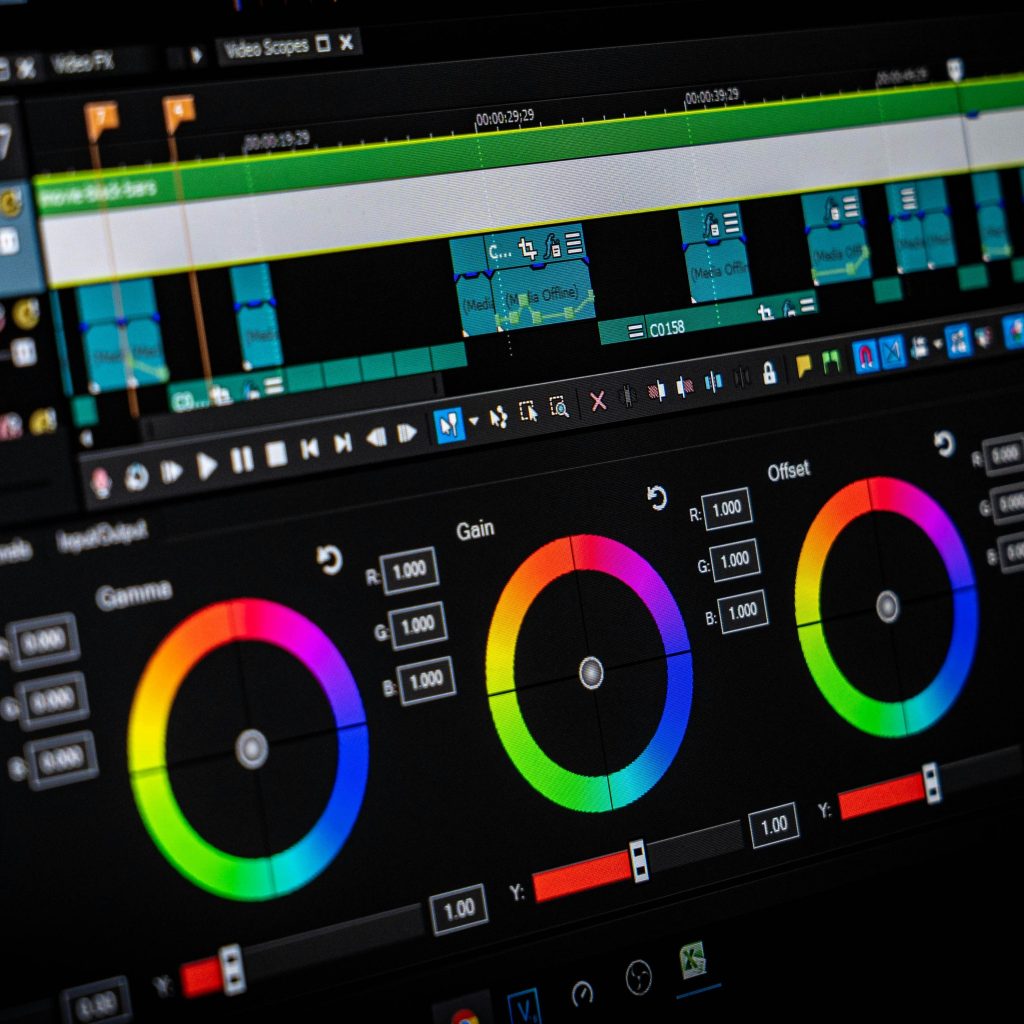Reset the Offset color wheel

click(944, 443)
